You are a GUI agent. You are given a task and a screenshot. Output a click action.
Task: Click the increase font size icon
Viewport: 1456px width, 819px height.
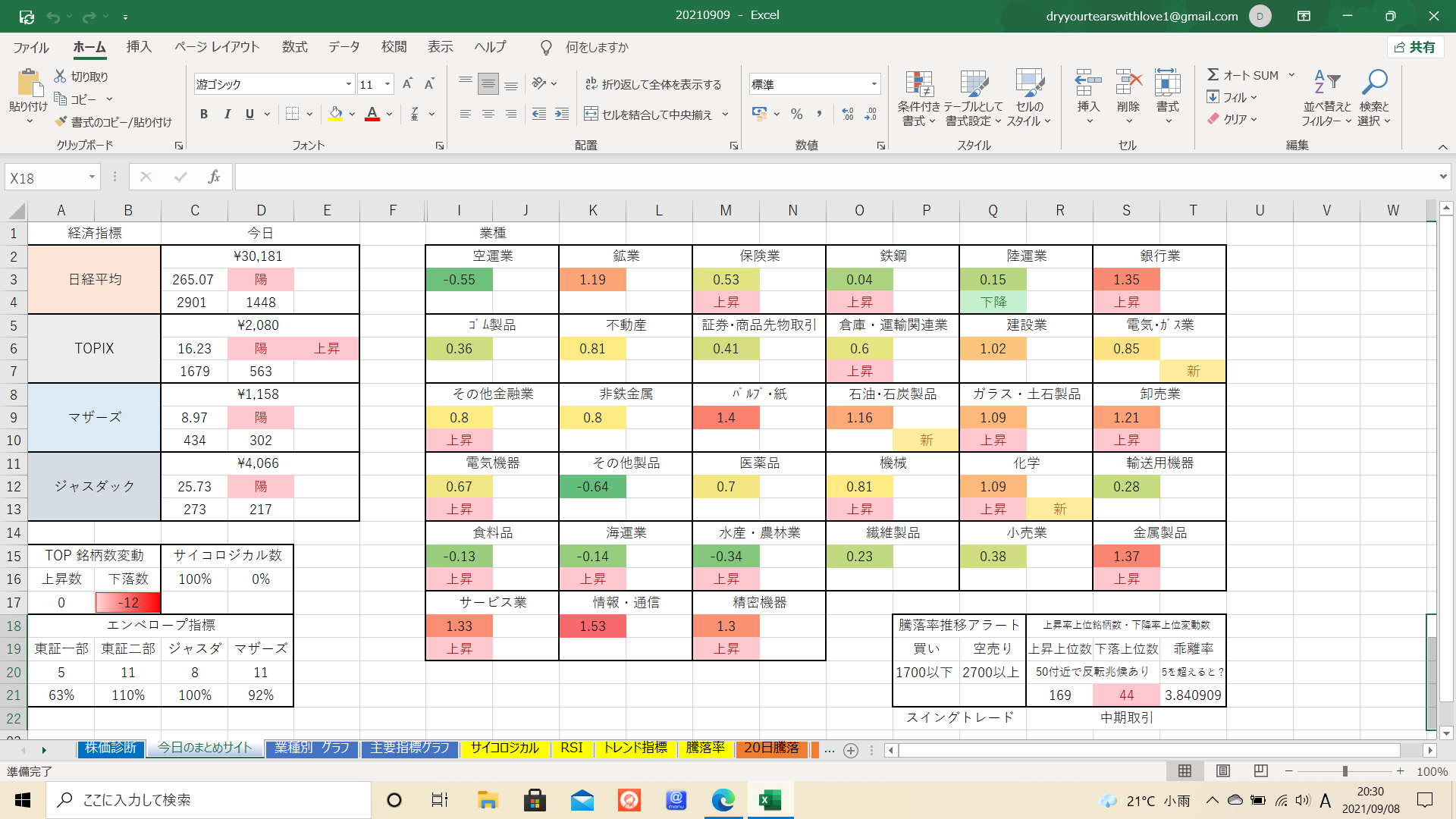click(x=407, y=84)
